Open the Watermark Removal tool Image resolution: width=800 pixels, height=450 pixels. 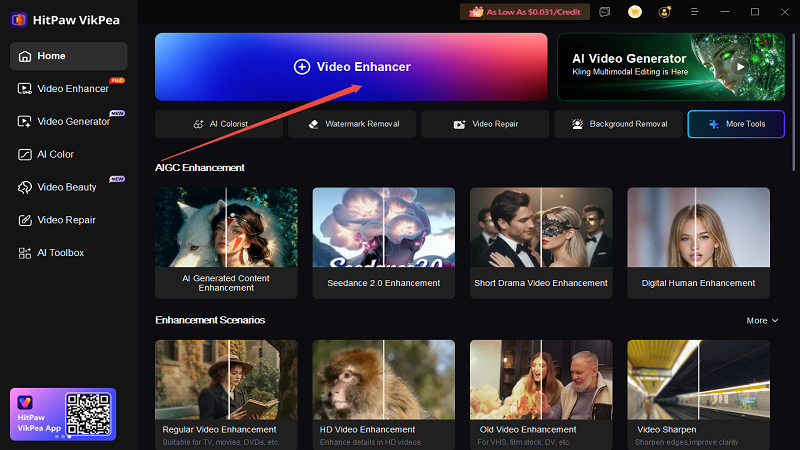pyautogui.click(x=352, y=124)
